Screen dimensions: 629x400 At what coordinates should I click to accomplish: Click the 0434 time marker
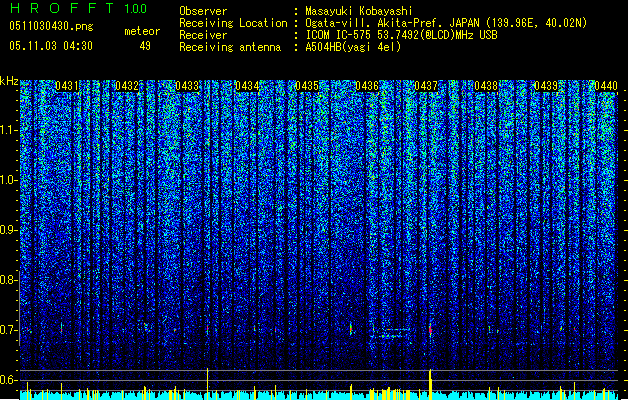click(247, 86)
